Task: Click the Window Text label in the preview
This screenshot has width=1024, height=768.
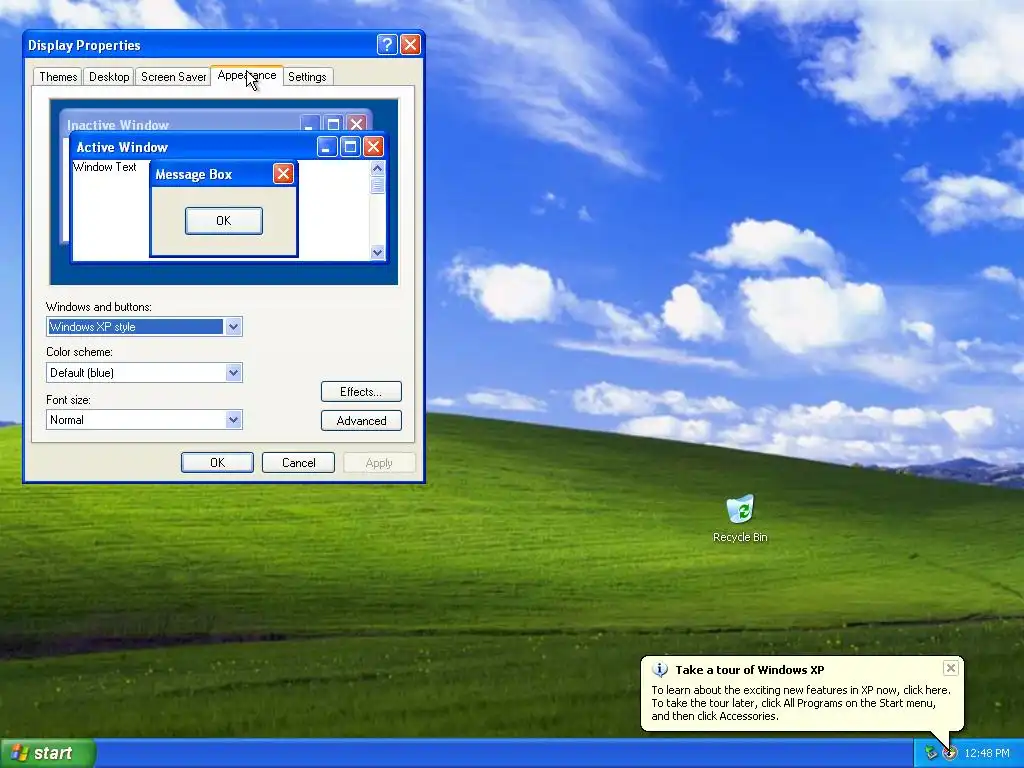Action: coord(104,167)
